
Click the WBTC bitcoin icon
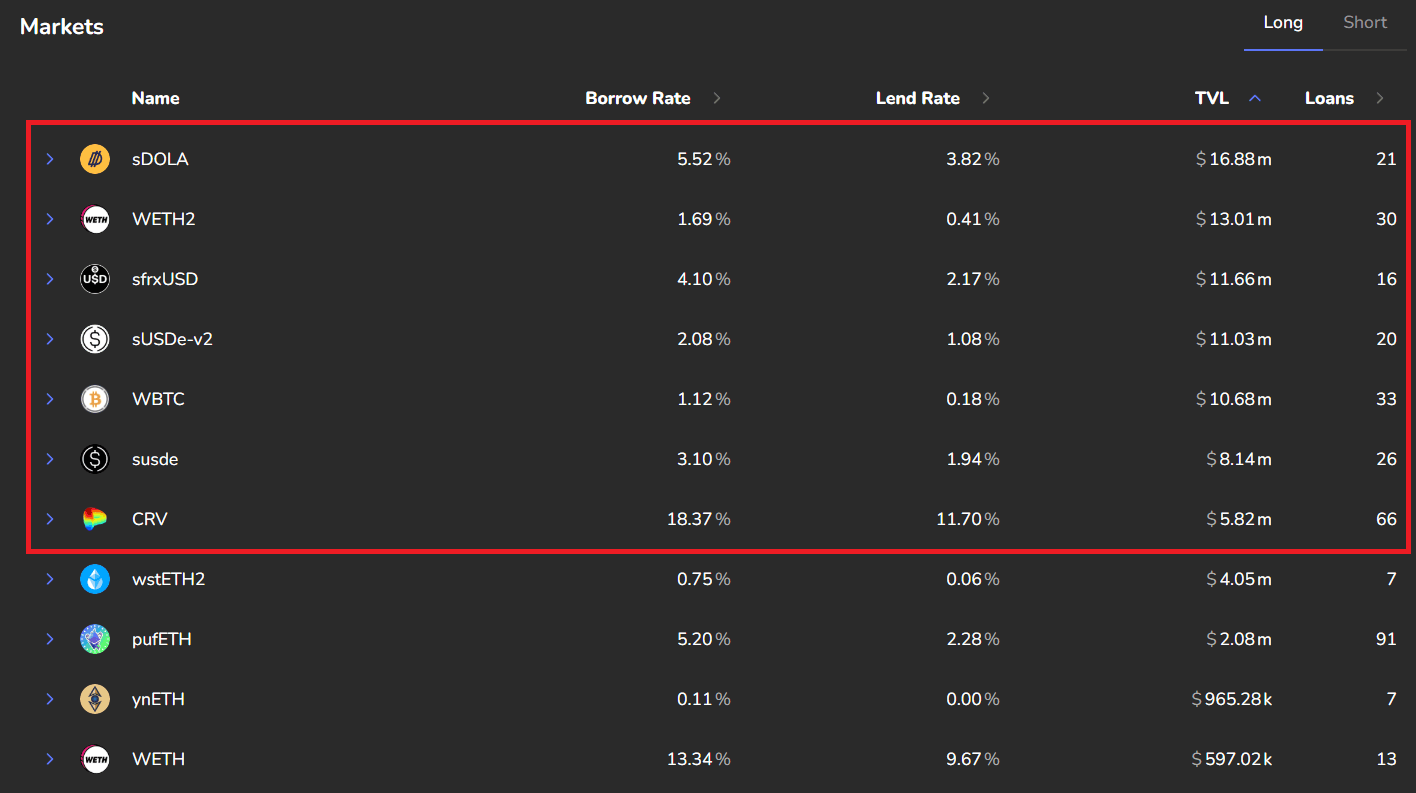tap(95, 399)
